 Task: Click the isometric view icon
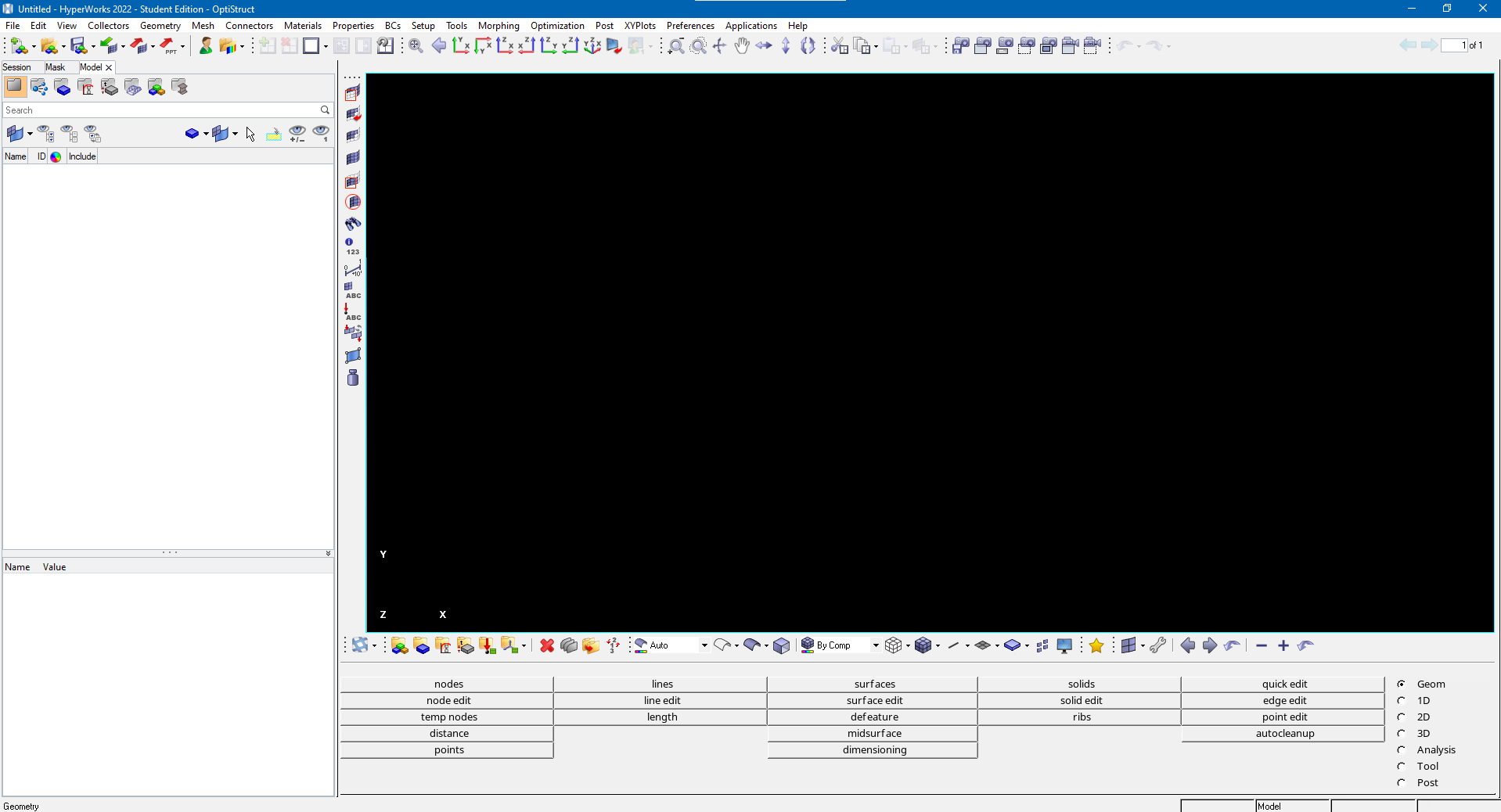(592, 45)
